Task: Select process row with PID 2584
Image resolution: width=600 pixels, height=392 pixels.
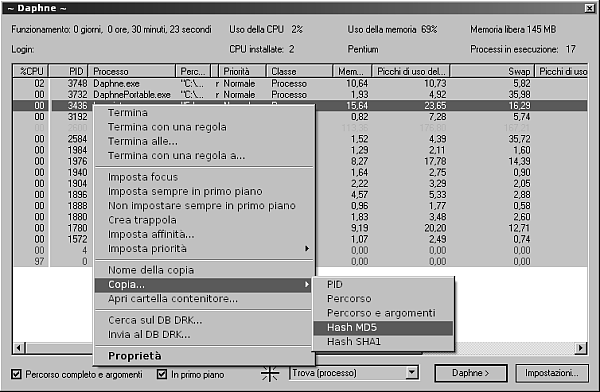Action: 300,139
